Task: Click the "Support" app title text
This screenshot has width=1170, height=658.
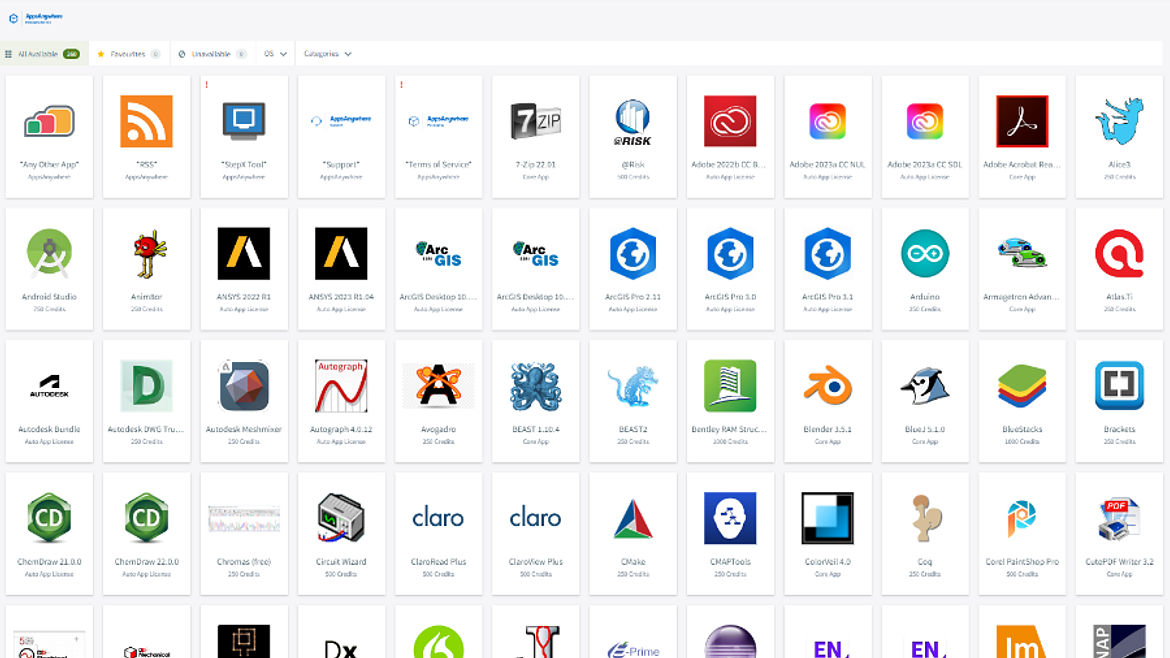Action: click(341, 164)
